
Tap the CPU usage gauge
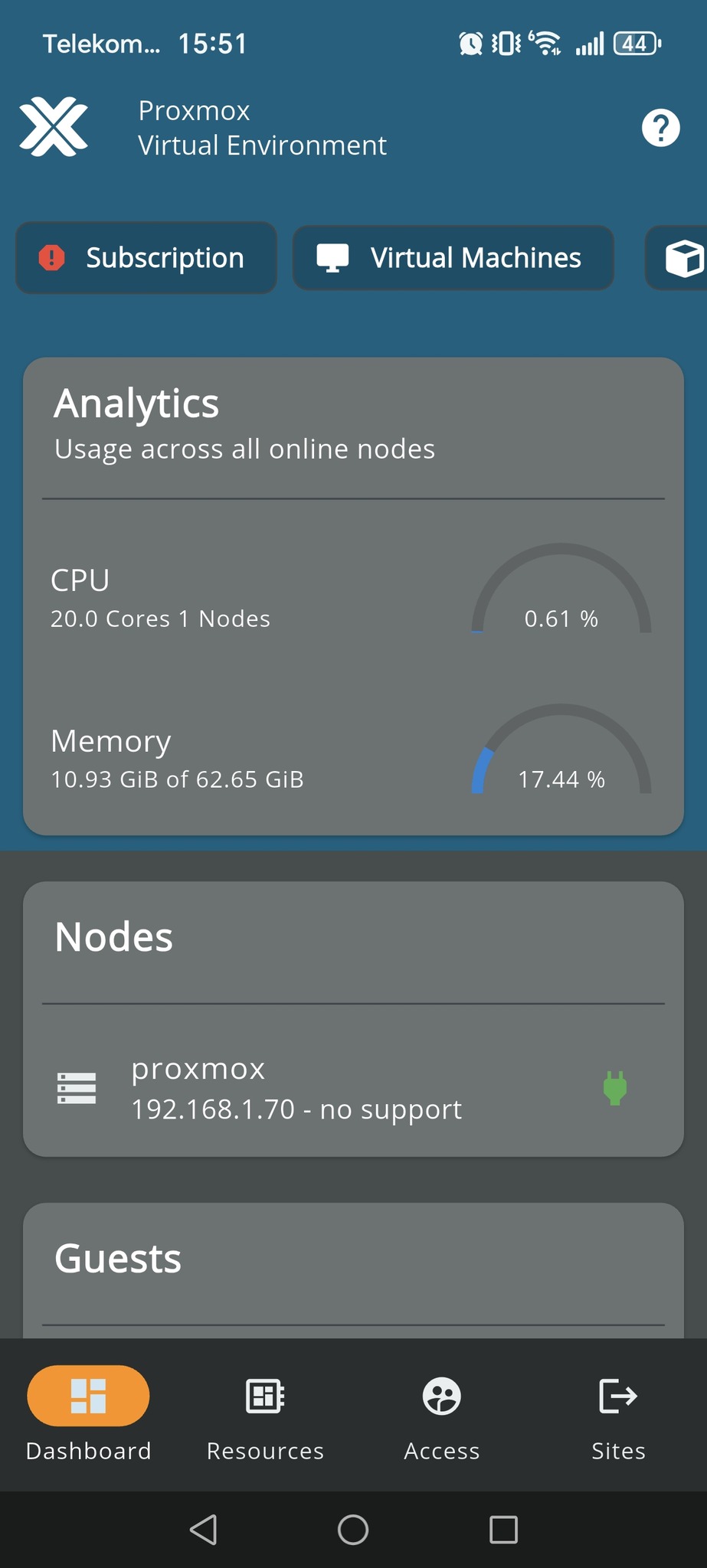coord(561,593)
